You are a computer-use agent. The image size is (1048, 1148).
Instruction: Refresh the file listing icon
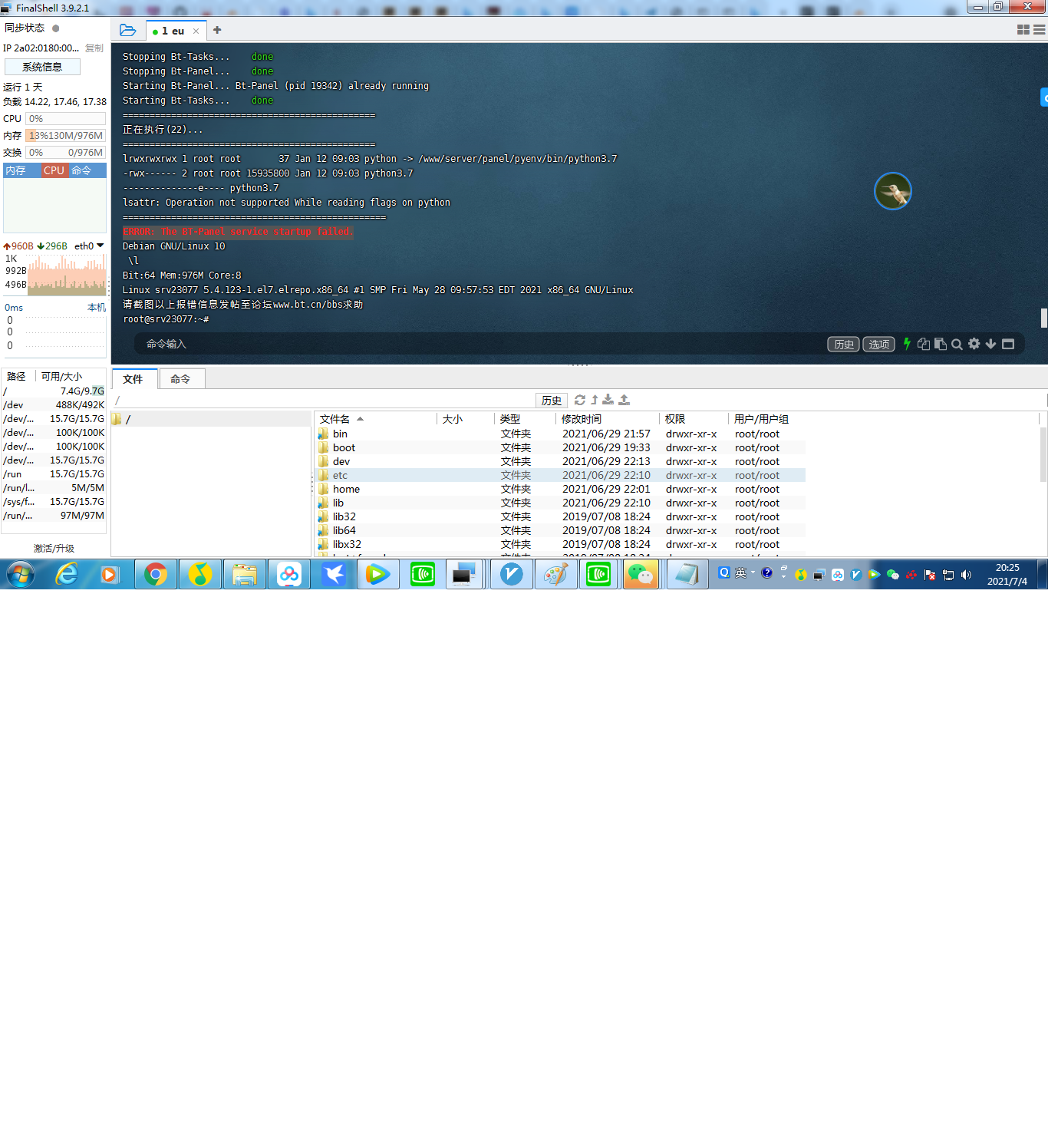(x=580, y=400)
